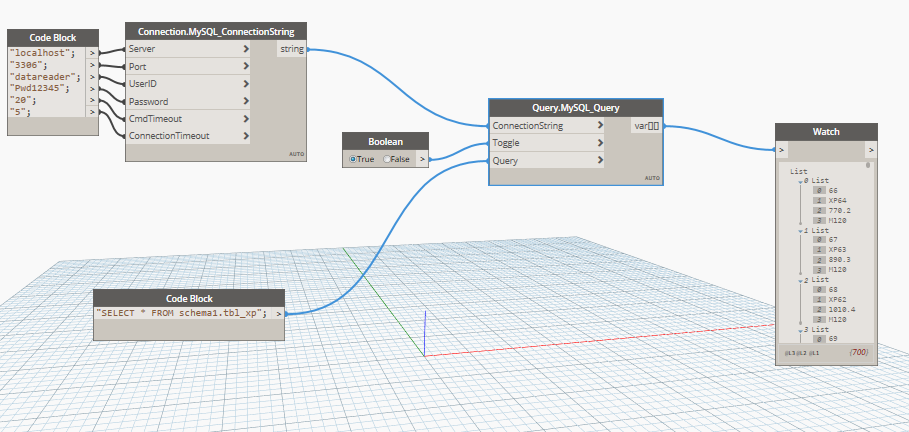
Task: Click the CmdTimeout input port label
Action: point(155,118)
